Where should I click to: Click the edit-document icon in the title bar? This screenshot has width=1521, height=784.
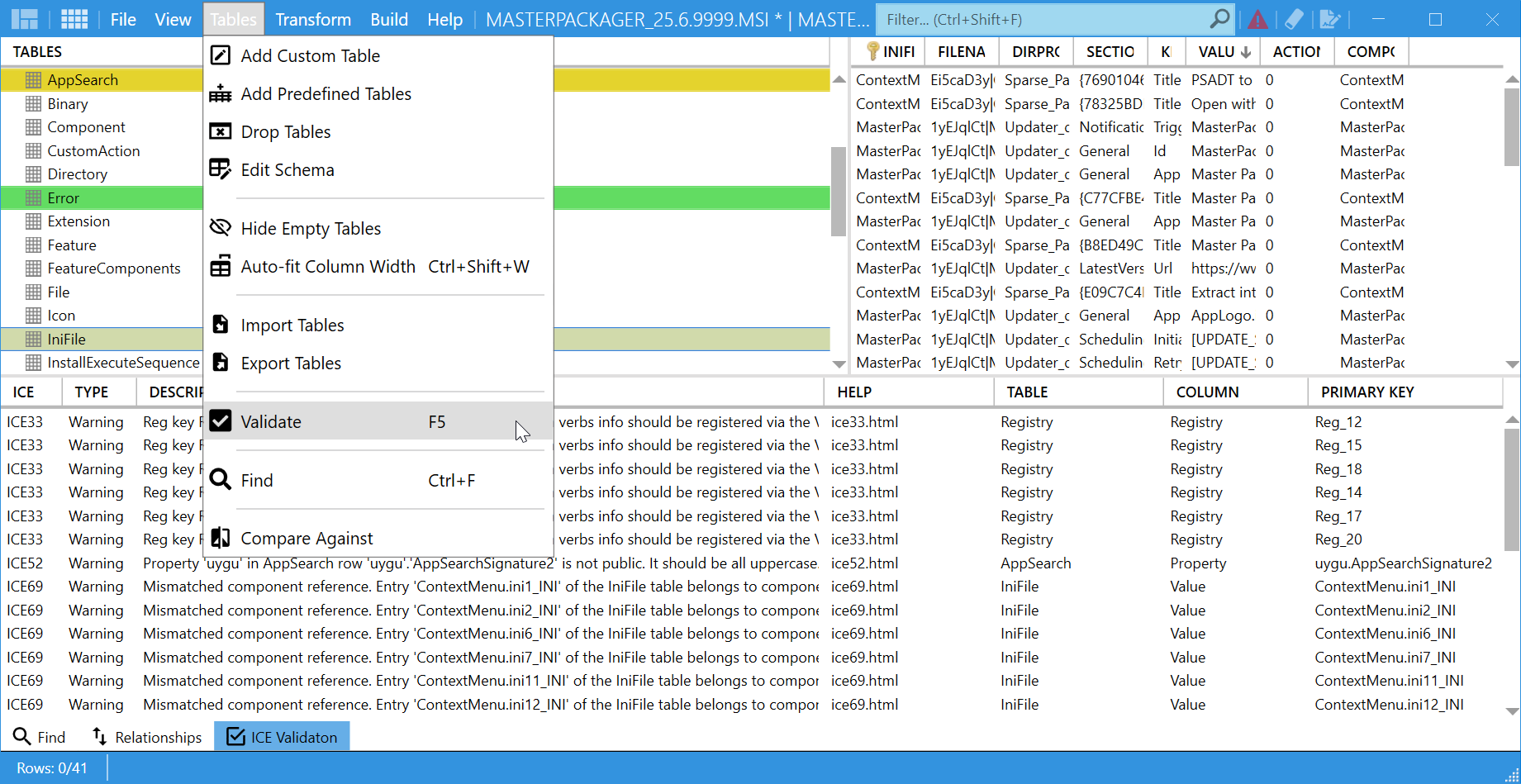[x=1330, y=18]
